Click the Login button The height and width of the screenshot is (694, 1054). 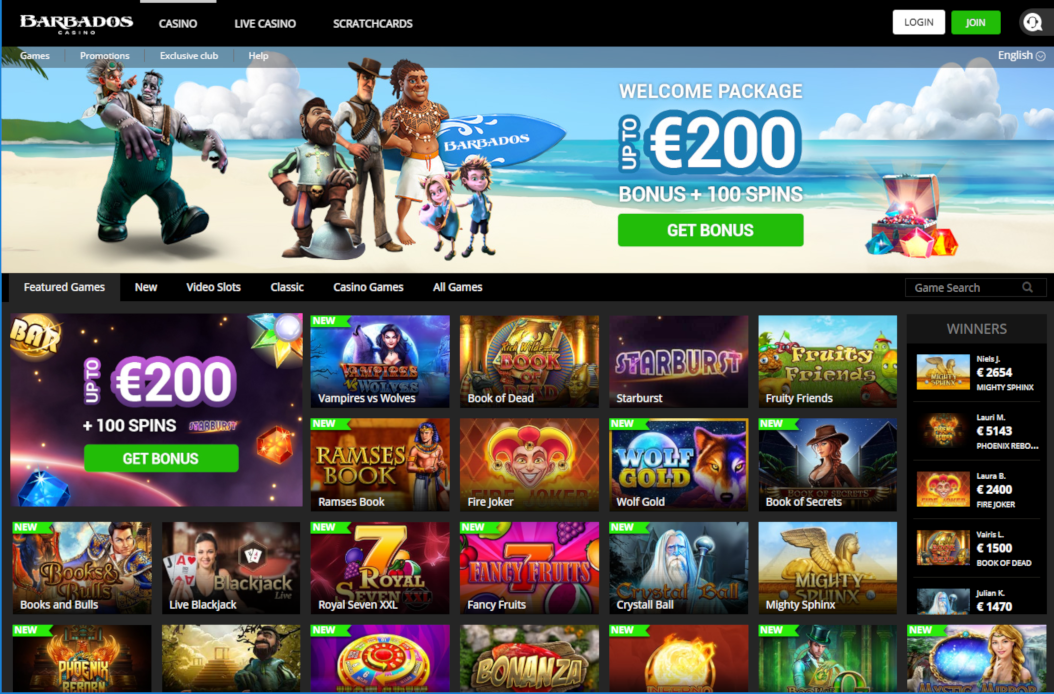coord(918,22)
